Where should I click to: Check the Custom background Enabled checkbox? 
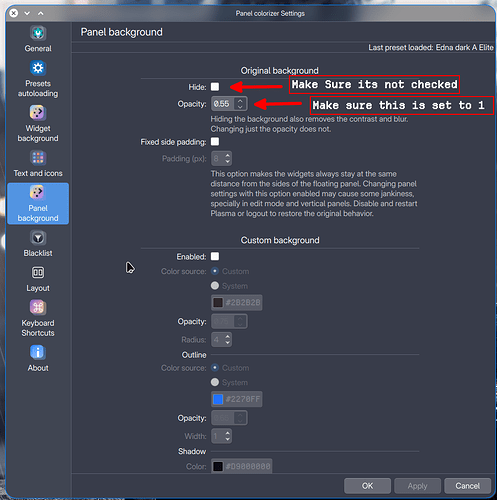pyautogui.click(x=215, y=256)
